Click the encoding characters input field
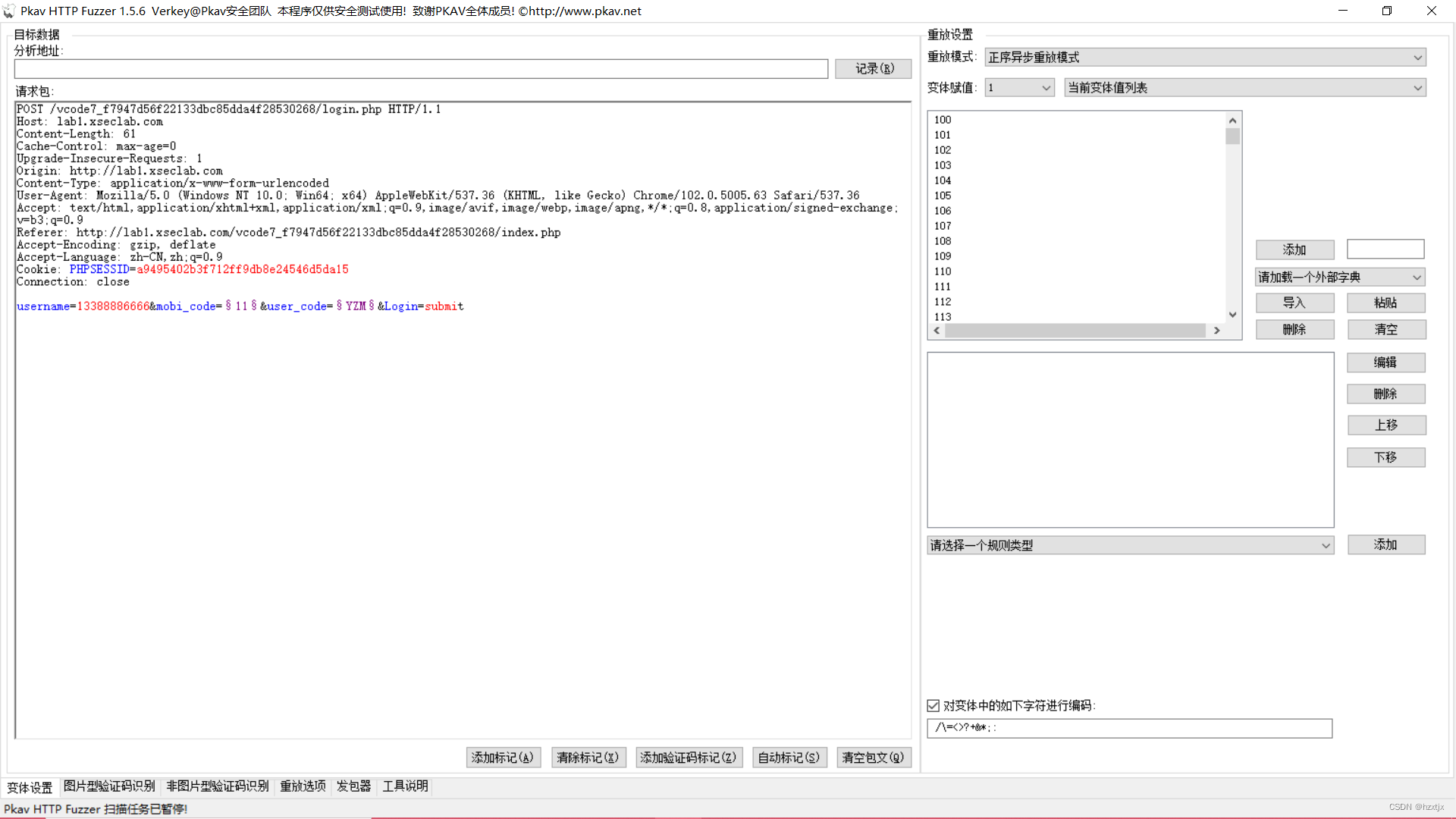Viewport: 1456px width, 819px height. point(1129,728)
